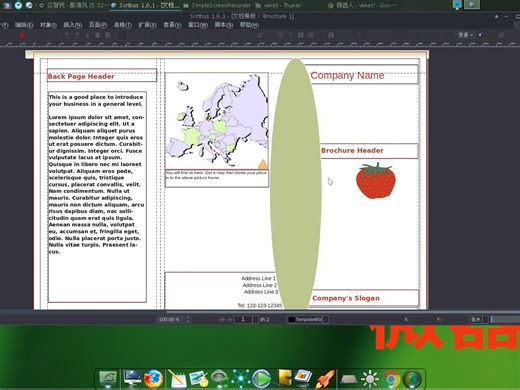Open the 页面(P) Page menu
This screenshot has width=520, height=390.
click(98, 25)
